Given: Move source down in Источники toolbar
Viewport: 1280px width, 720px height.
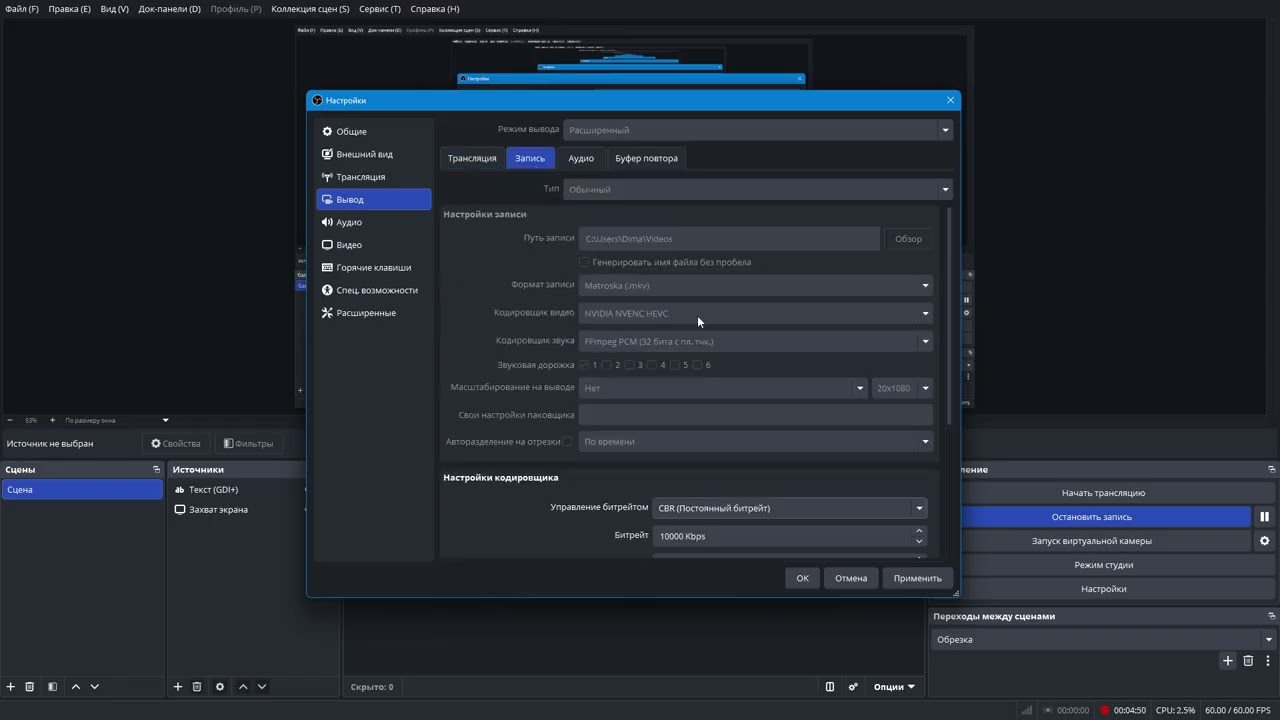Looking at the screenshot, I should click(262, 687).
